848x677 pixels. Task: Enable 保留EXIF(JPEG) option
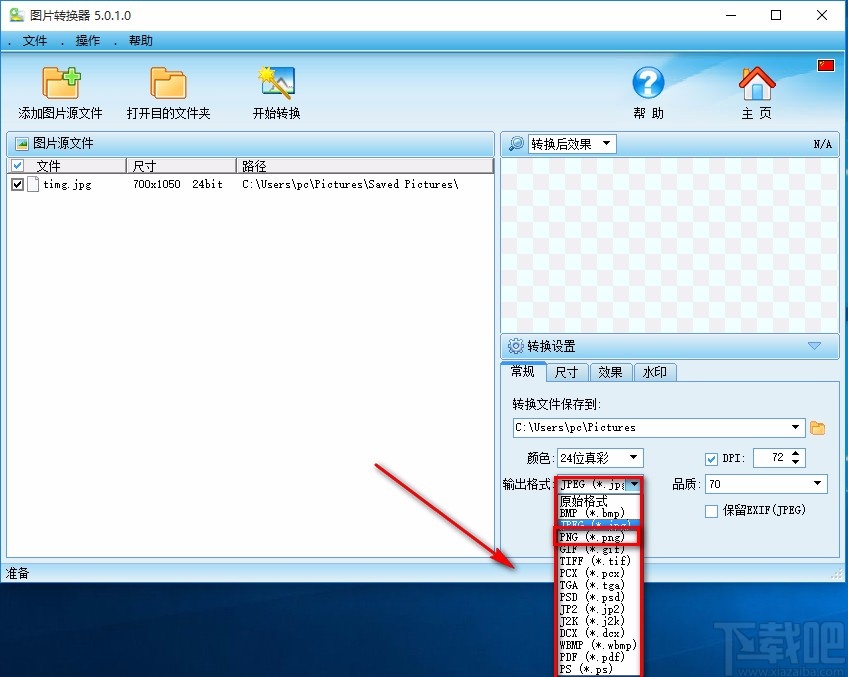(710, 510)
